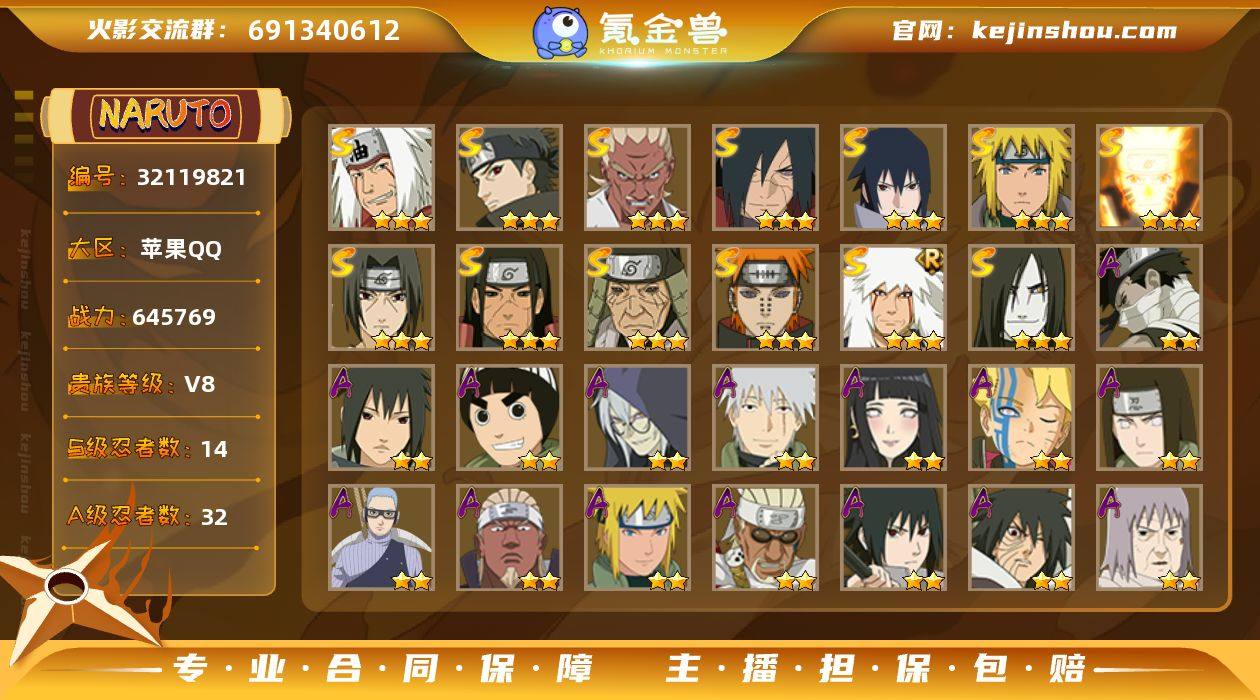The height and width of the screenshot is (700, 1260).
Task: Select the hooded Kabuto with glasses portrait
Action: [638, 417]
